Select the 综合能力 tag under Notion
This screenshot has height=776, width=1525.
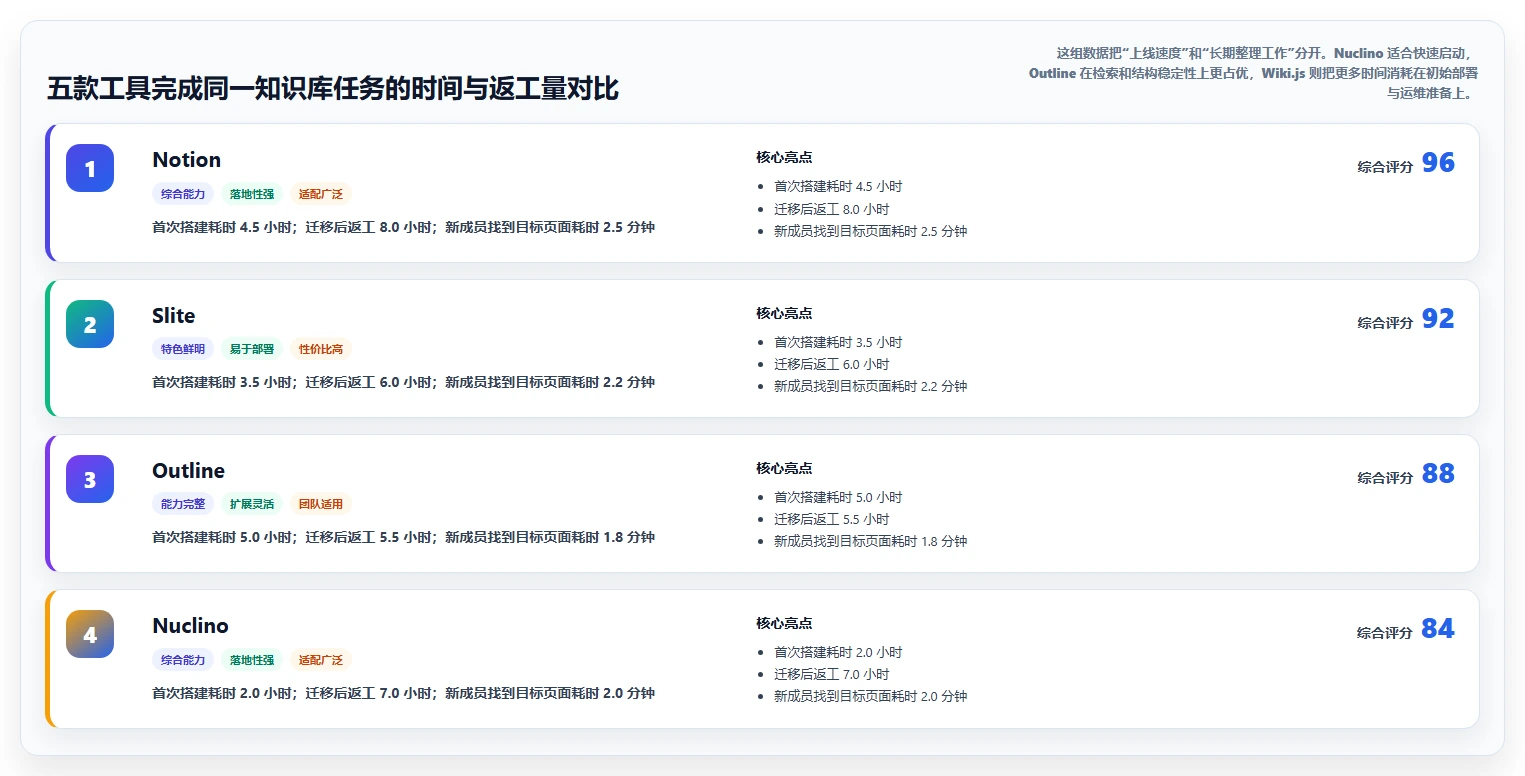coord(183,194)
